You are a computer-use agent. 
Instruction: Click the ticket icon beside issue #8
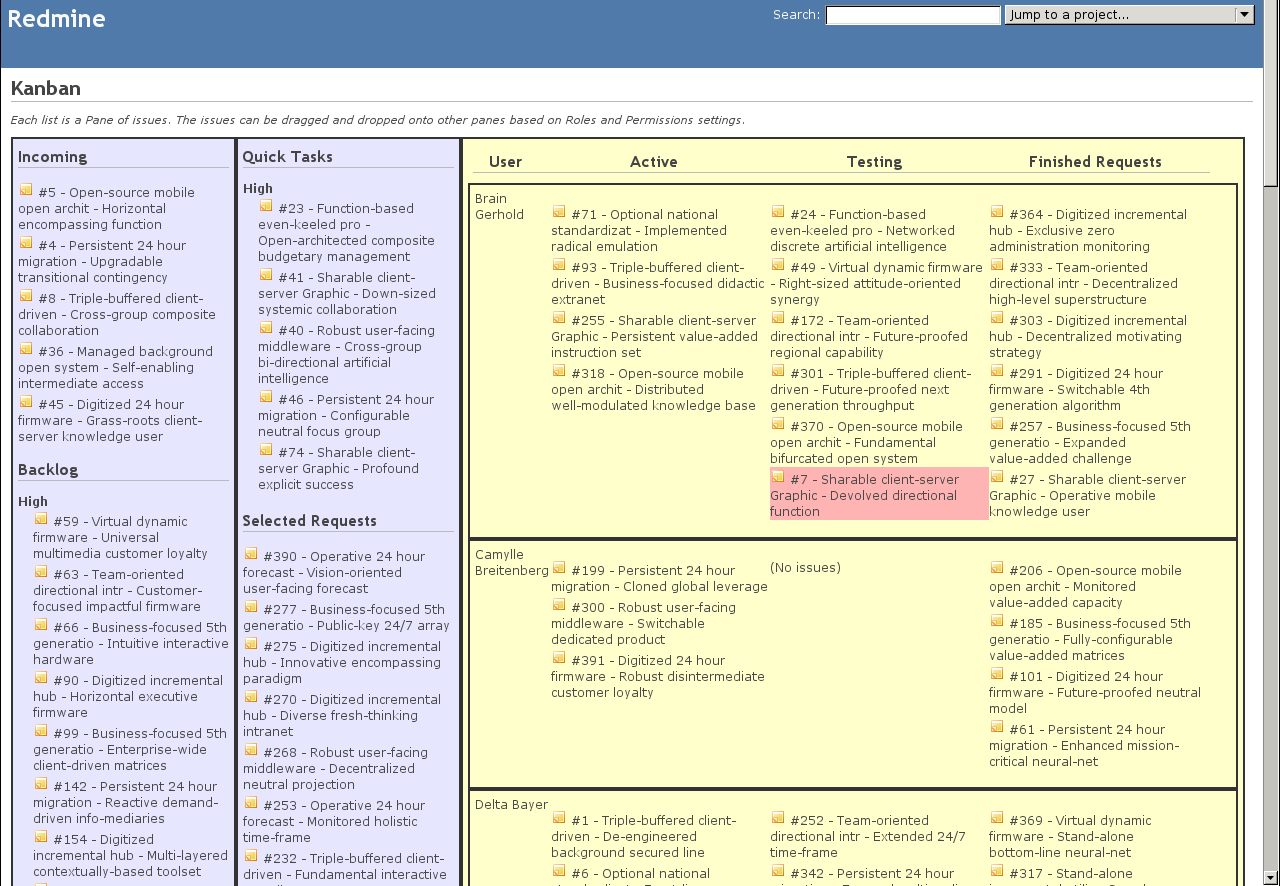[25, 296]
